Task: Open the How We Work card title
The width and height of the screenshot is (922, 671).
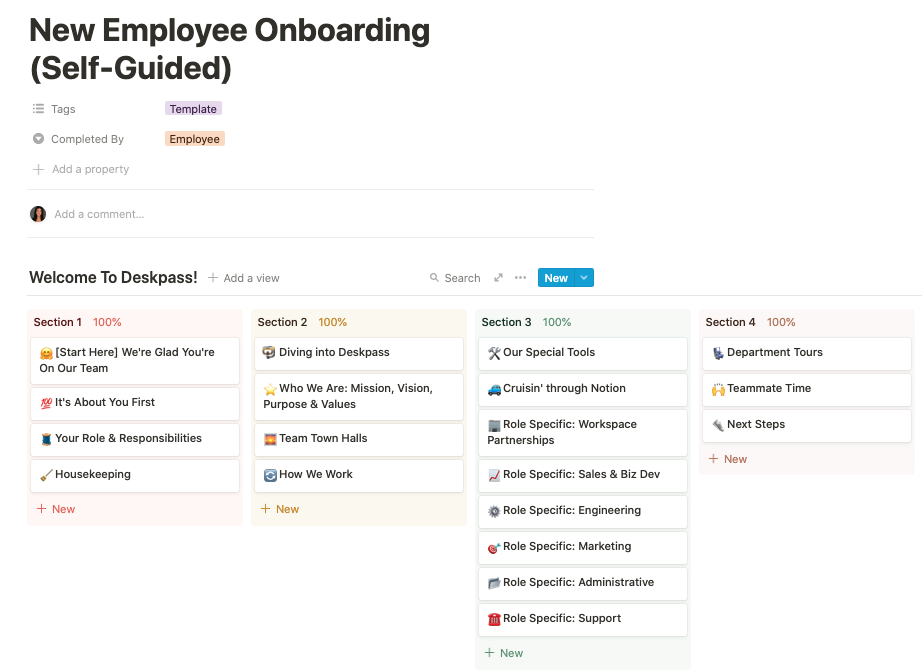Action: tap(316, 474)
